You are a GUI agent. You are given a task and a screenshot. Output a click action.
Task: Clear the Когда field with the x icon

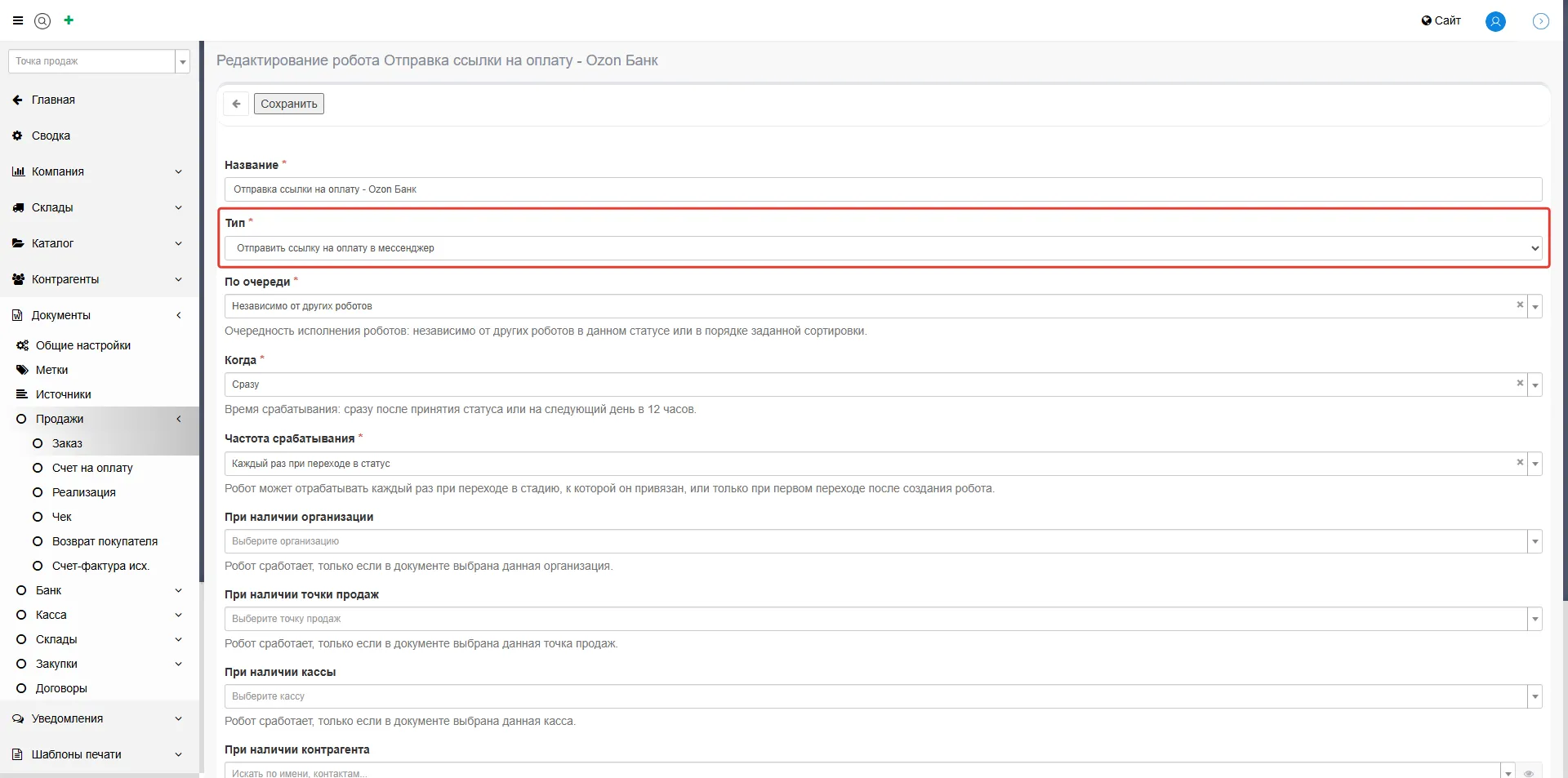(x=1520, y=383)
